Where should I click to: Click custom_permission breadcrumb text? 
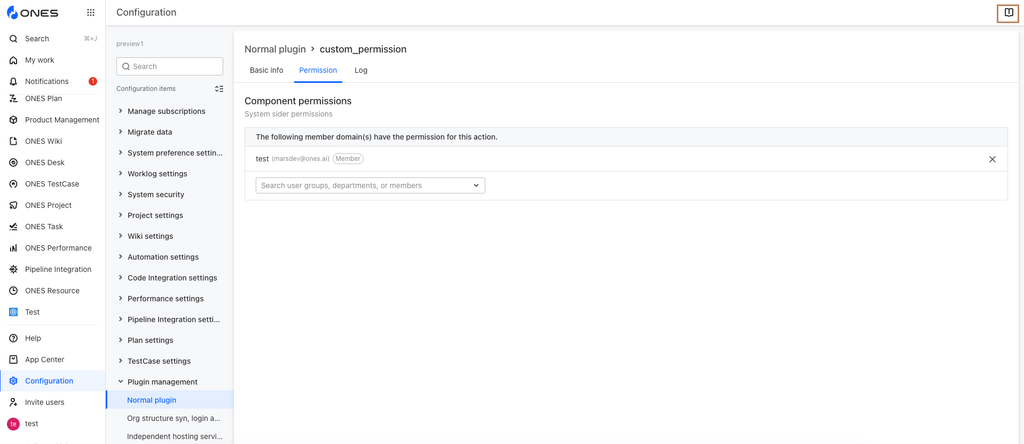click(x=363, y=49)
